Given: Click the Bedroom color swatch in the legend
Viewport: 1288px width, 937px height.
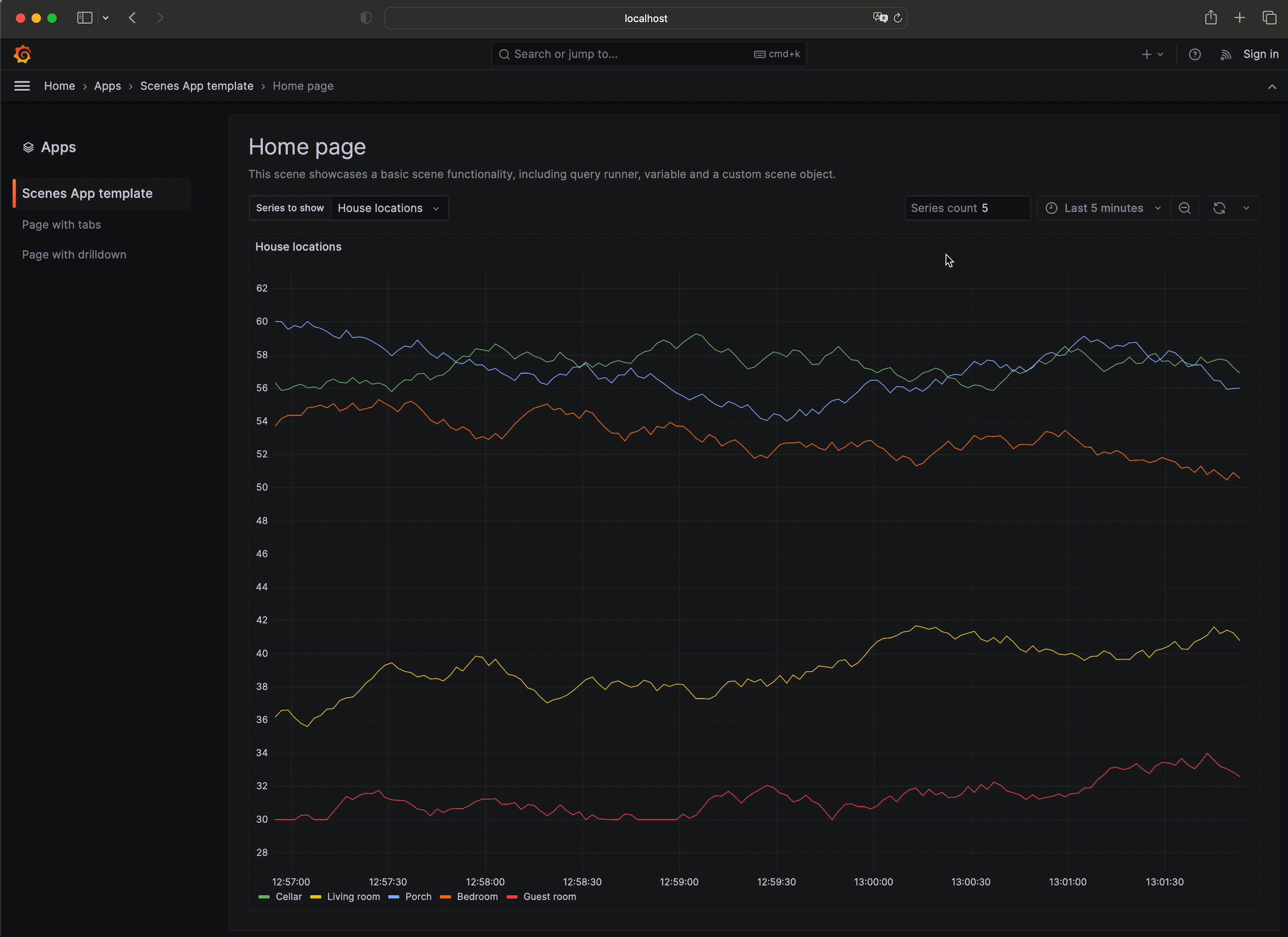Looking at the screenshot, I should pyautogui.click(x=446, y=897).
